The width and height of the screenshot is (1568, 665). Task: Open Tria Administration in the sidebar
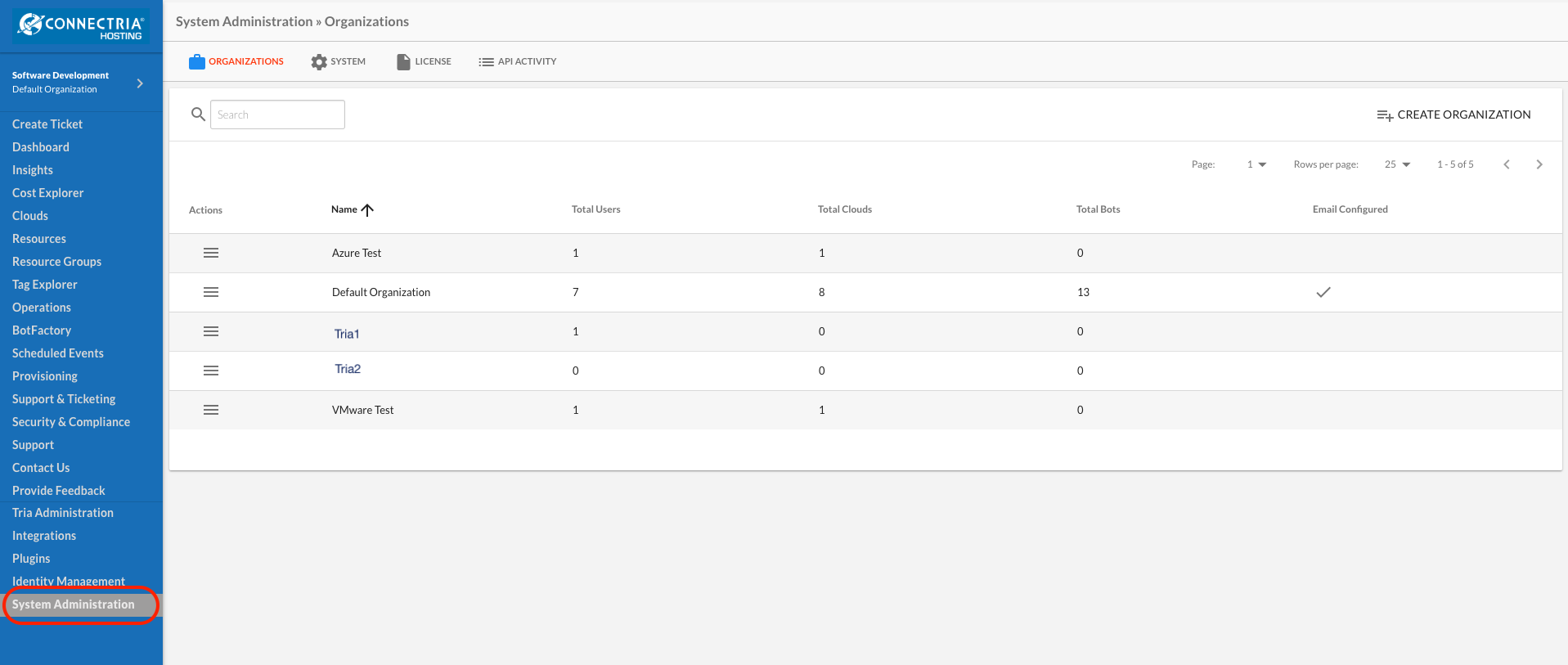tap(63, 513)
